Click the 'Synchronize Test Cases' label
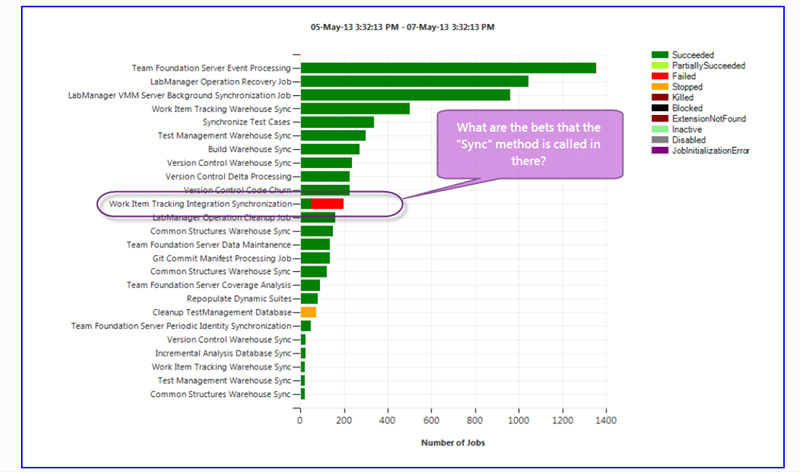 tap(246, 122)
